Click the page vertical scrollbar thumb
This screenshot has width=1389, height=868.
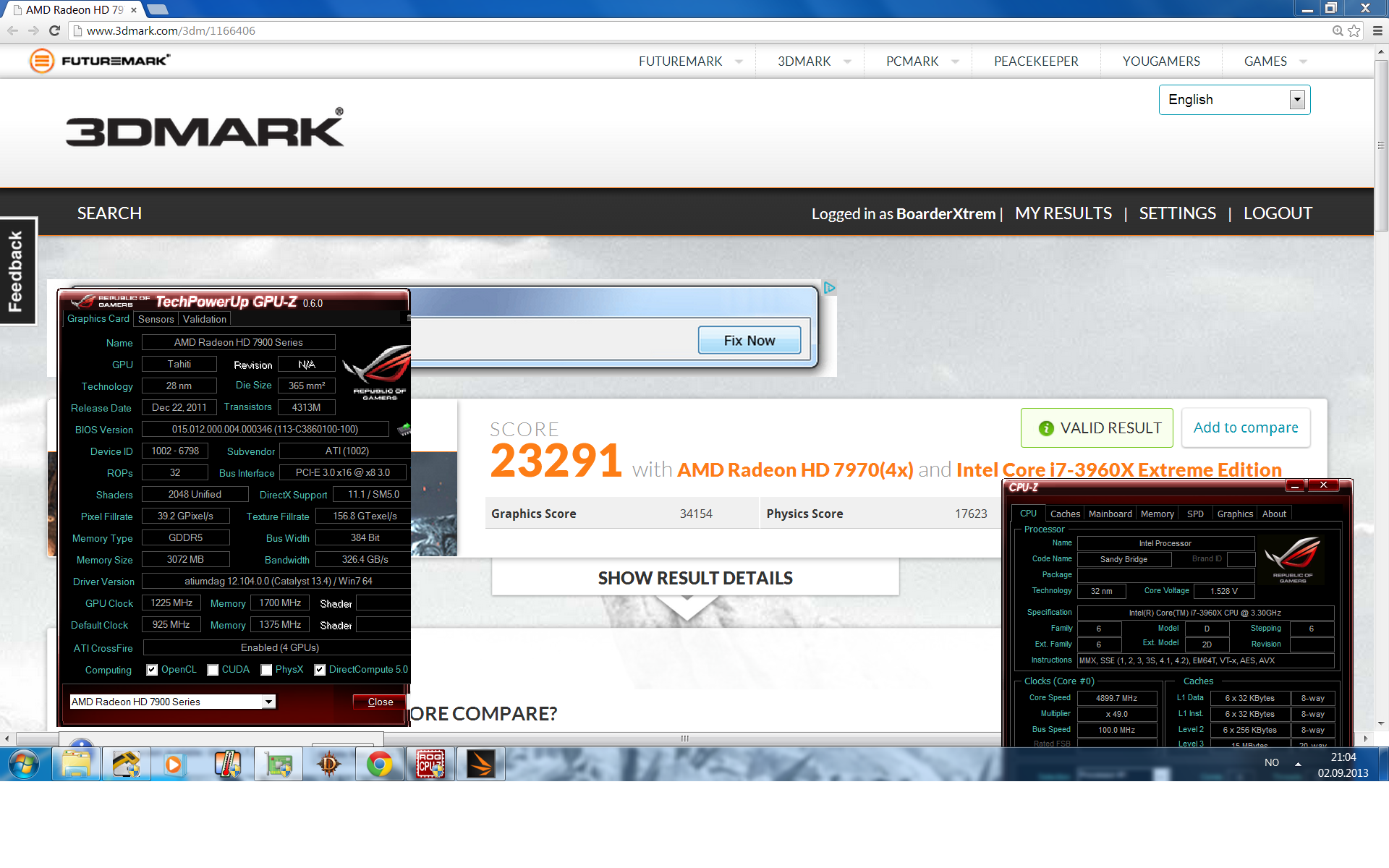(1381, 145)
